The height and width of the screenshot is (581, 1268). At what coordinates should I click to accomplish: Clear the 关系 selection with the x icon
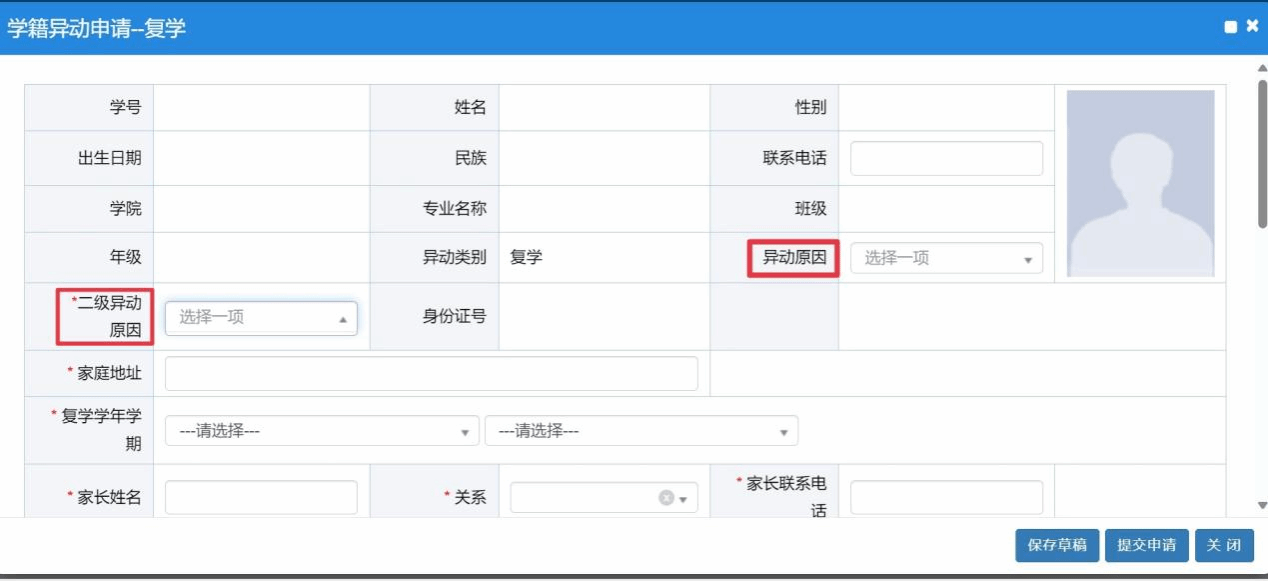click(666, 498)
